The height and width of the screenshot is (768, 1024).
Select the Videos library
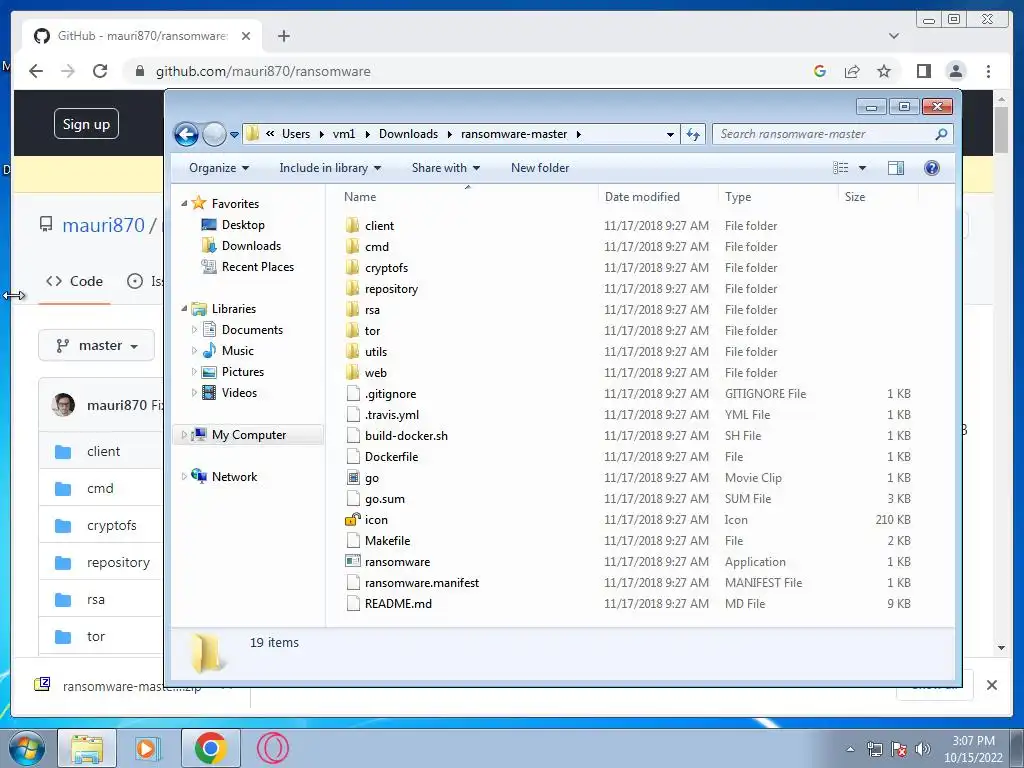[x=239, y=392]
